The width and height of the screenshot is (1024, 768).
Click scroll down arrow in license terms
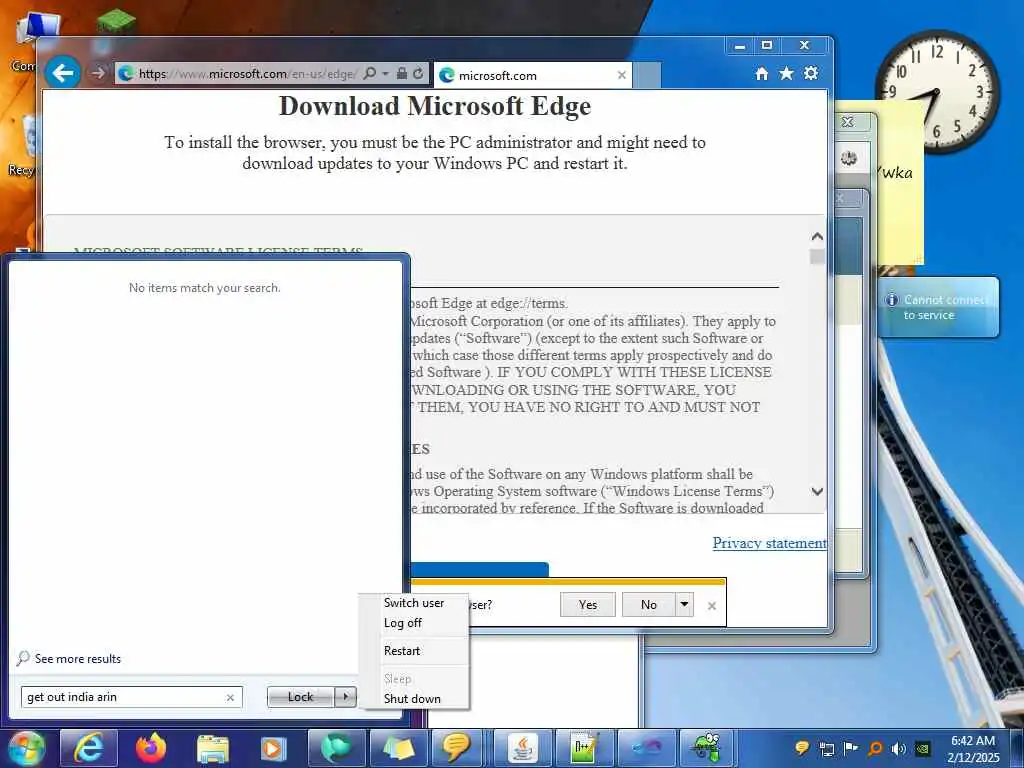pos(817,492)
